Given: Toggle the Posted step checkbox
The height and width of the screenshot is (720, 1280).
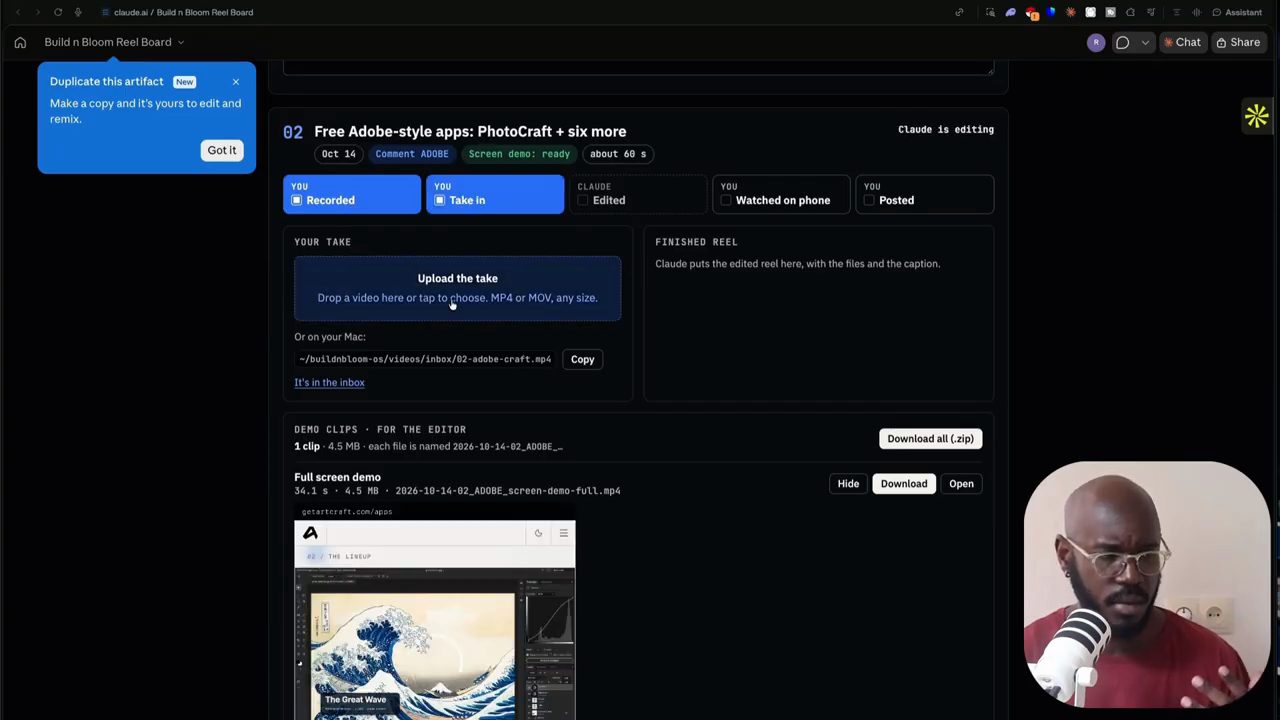Looking at the screenshot, I should (869, 200).
